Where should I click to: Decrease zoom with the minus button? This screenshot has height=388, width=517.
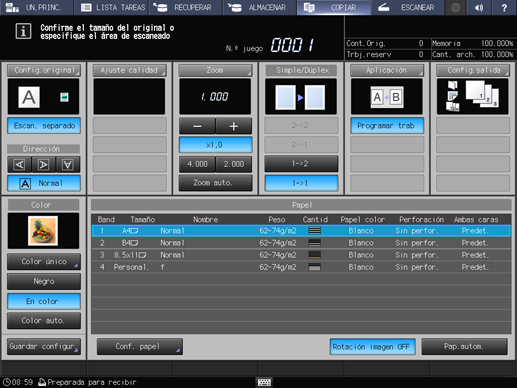197,126
